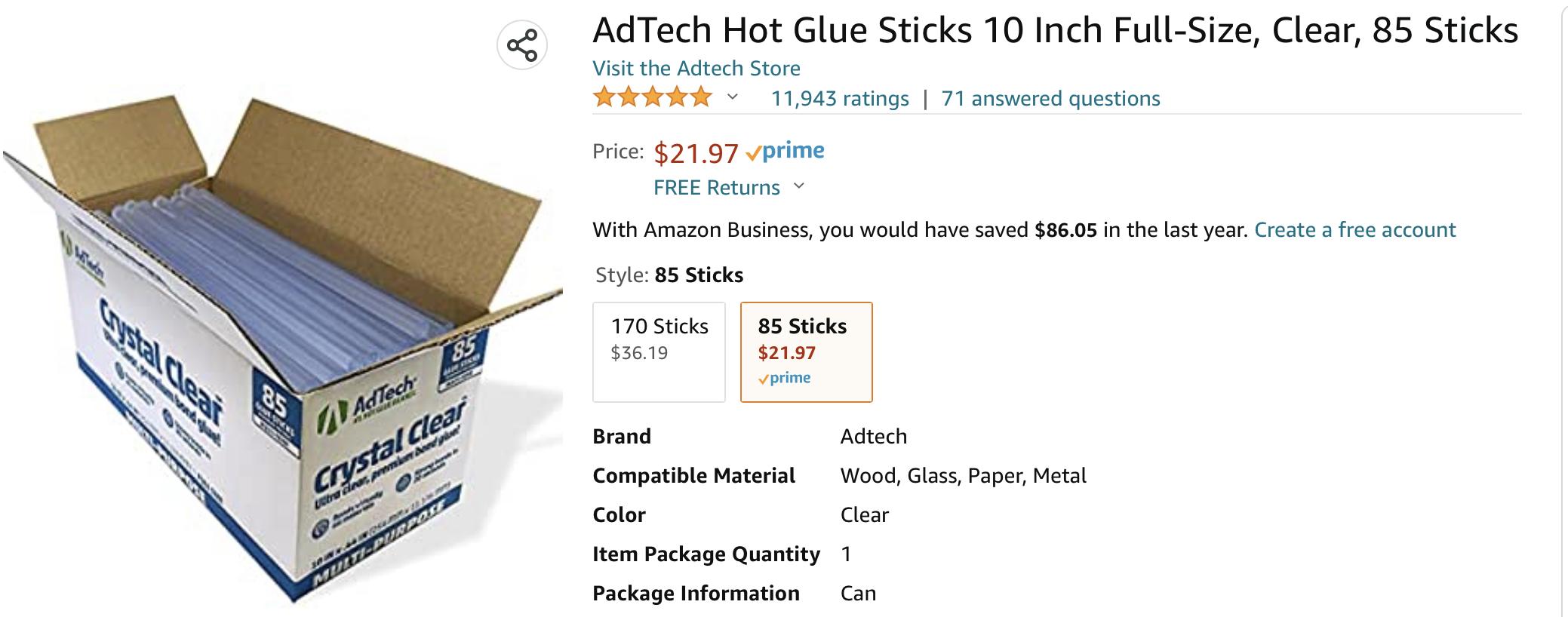Select the 85 Sticks style option
The width and height of the screenshot is (1568, 617).
(806, 351)
